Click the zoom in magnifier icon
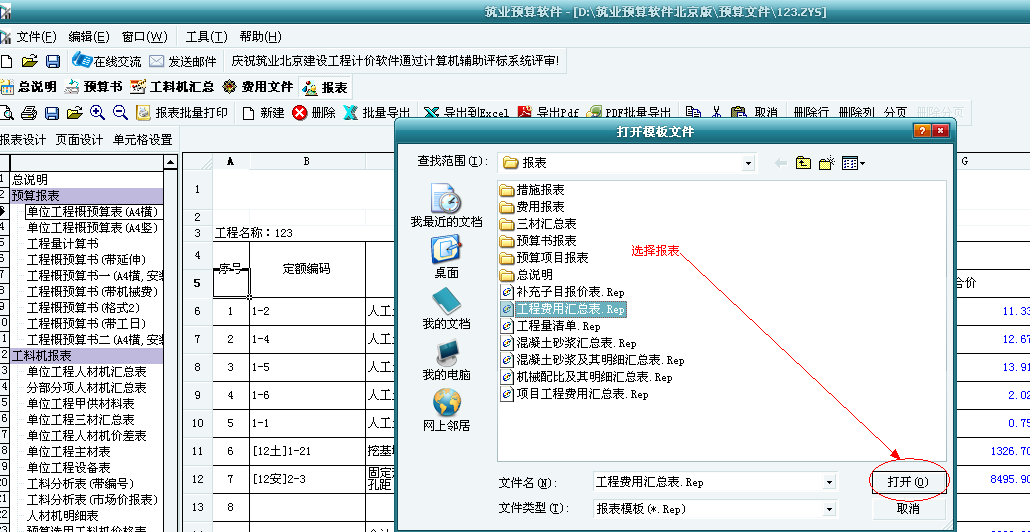The height and width of the screenshot is (532, 1030). 97,113
